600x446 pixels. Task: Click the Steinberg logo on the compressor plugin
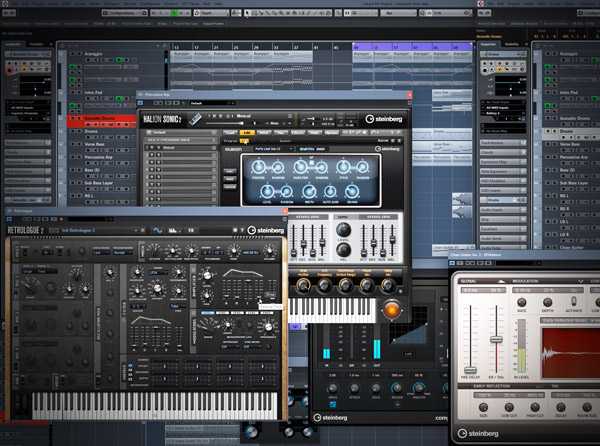[330, 417]
